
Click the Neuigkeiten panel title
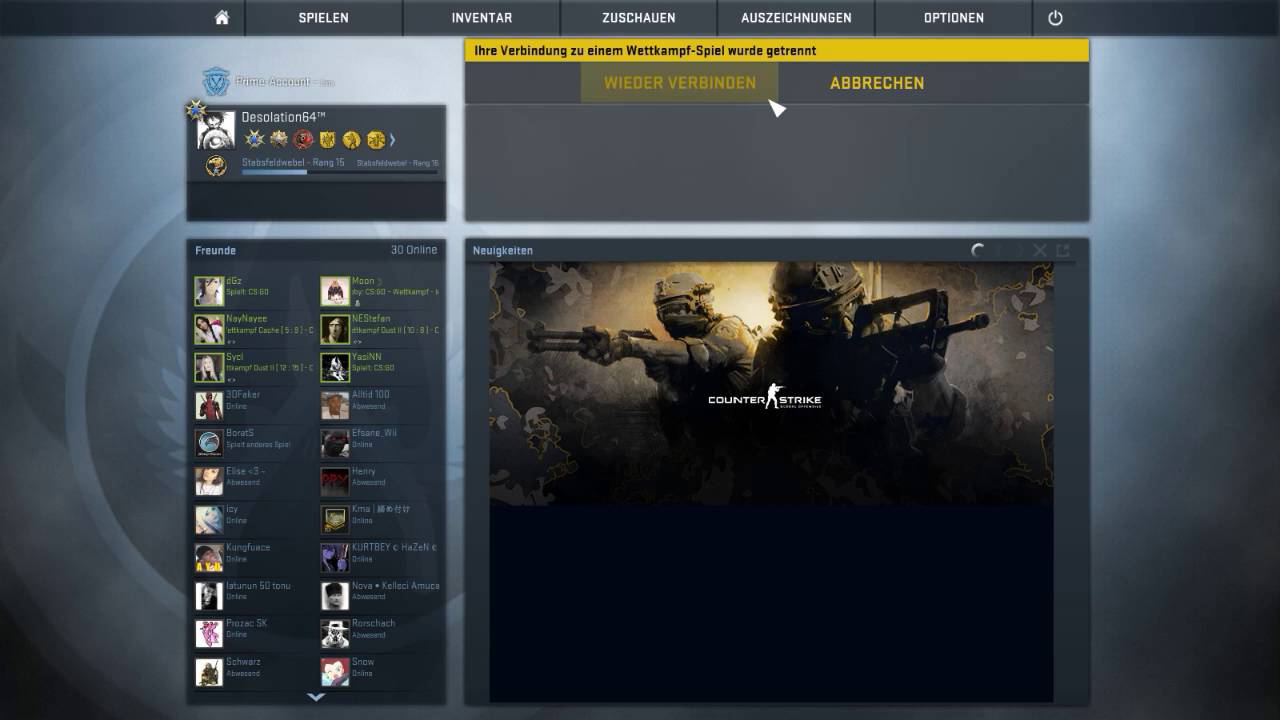pyautogui.click(x=503, y=251)
